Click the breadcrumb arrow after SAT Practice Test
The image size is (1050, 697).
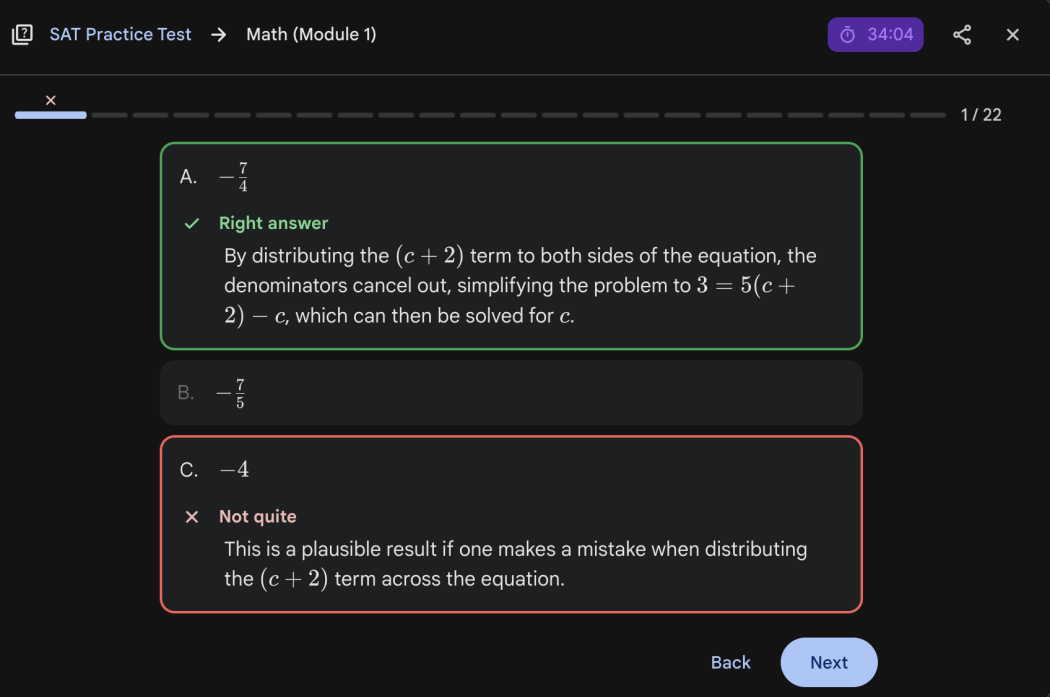(x=217, y=33)
